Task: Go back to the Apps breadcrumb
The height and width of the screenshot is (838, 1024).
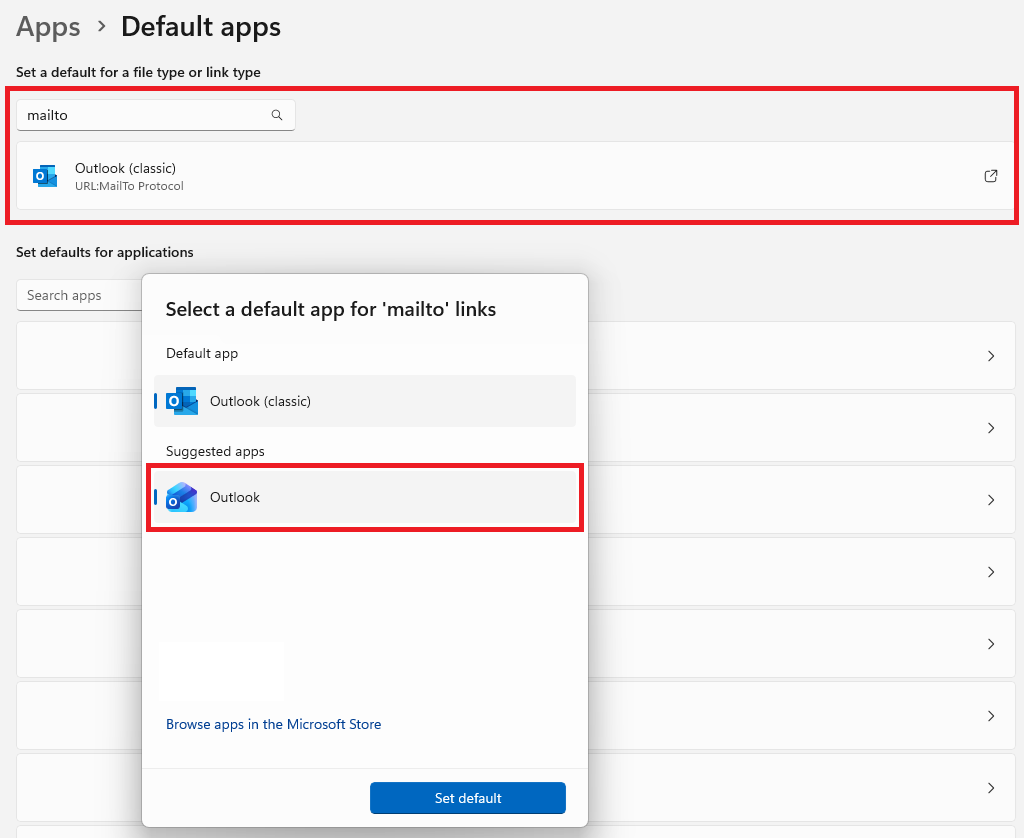Action: click(x=48, y=27)
